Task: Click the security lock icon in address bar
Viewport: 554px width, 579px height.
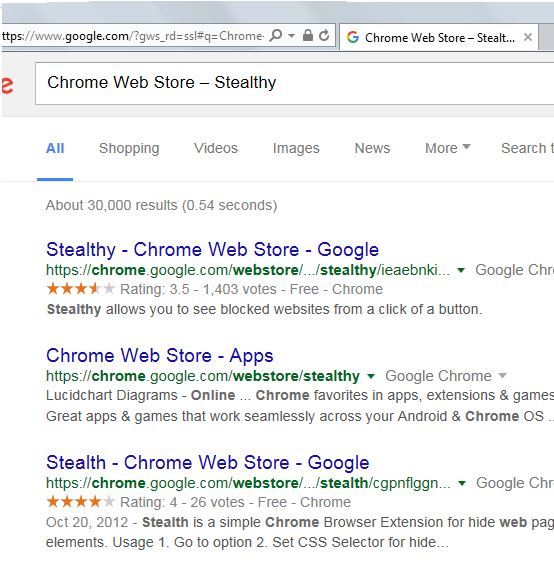Action: click(308, 35)
